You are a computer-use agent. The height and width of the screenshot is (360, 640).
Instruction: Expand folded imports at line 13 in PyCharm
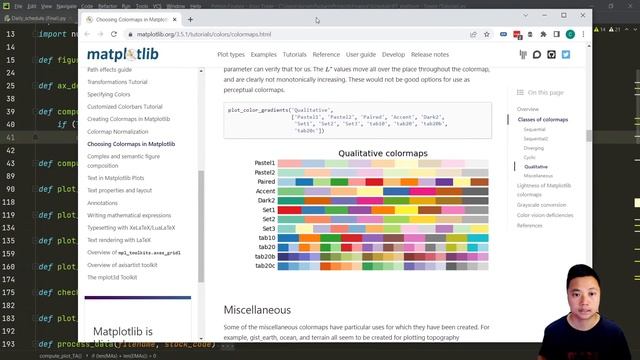pos(35,34)
